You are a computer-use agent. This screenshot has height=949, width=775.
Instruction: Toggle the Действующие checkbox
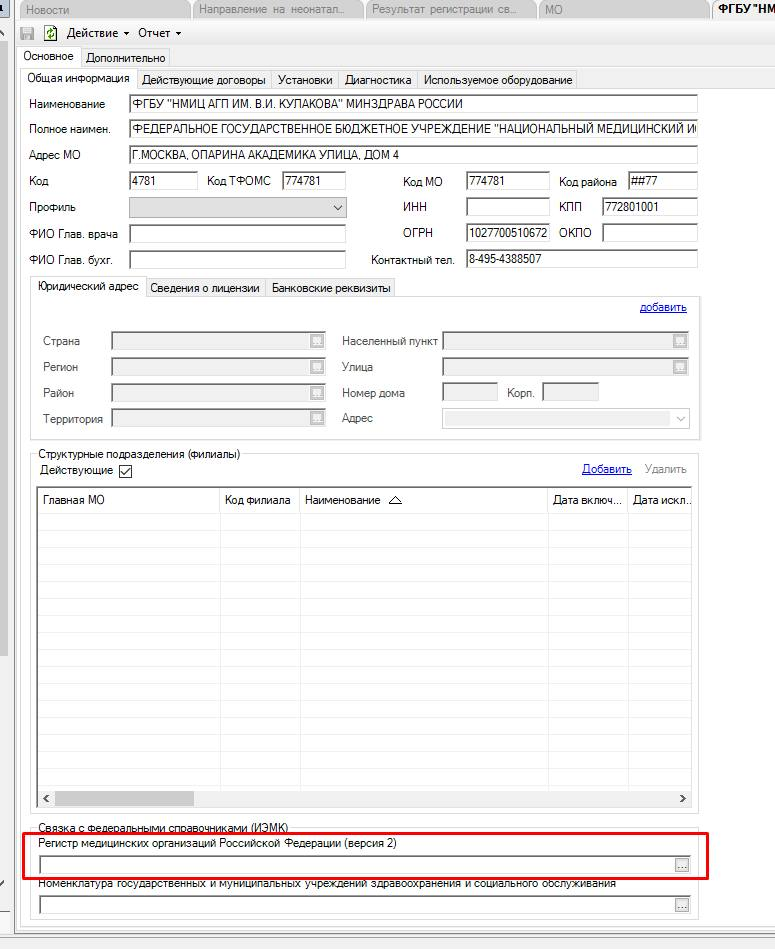(x=125, y=471)
